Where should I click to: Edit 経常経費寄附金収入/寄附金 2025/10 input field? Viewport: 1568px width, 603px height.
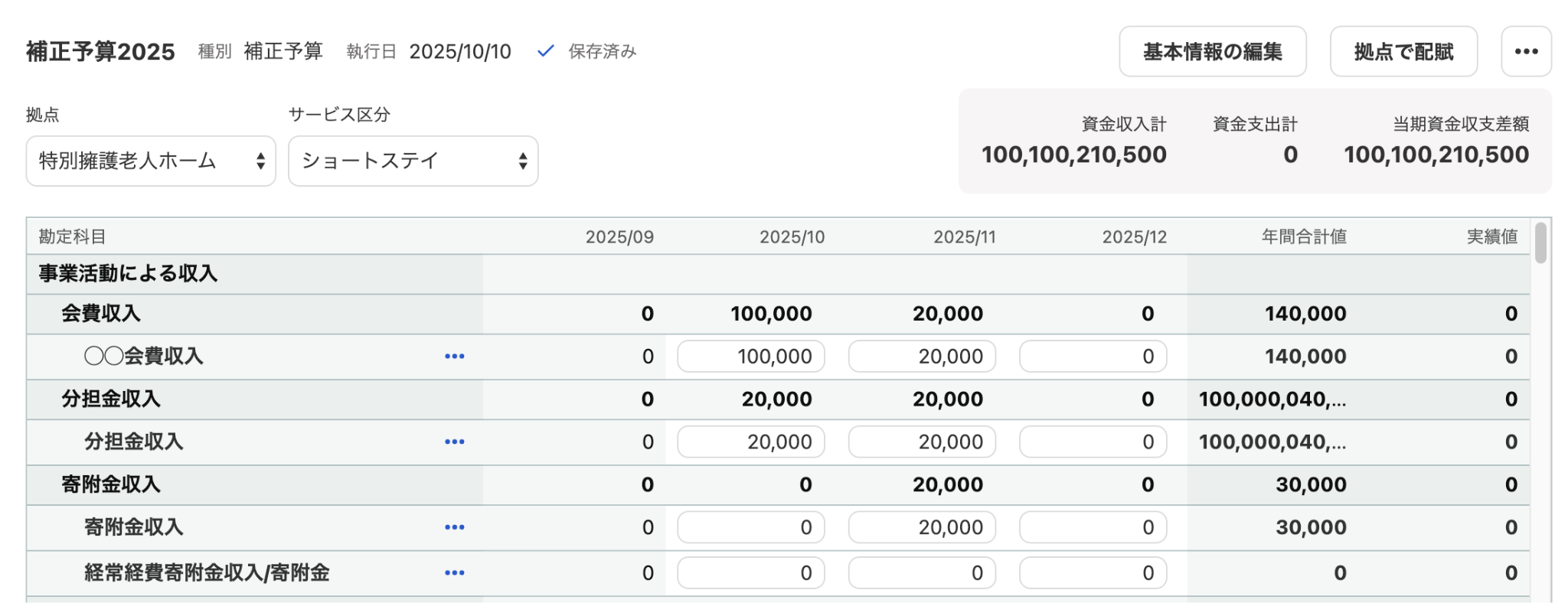tap(751, 573)
